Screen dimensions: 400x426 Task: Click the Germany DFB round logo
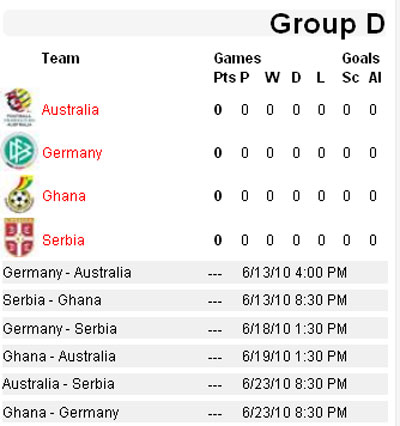[x=19, y=151]
